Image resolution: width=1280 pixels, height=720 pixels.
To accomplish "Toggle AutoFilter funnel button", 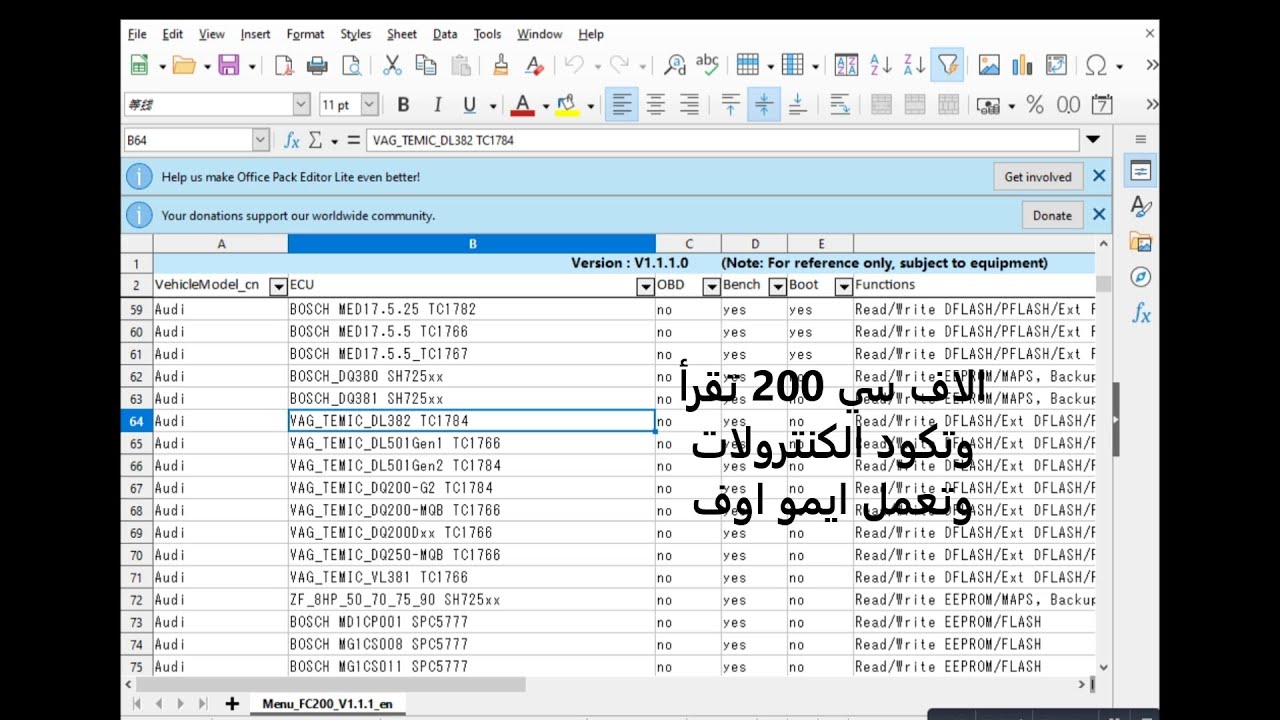I will coord(947,65).
